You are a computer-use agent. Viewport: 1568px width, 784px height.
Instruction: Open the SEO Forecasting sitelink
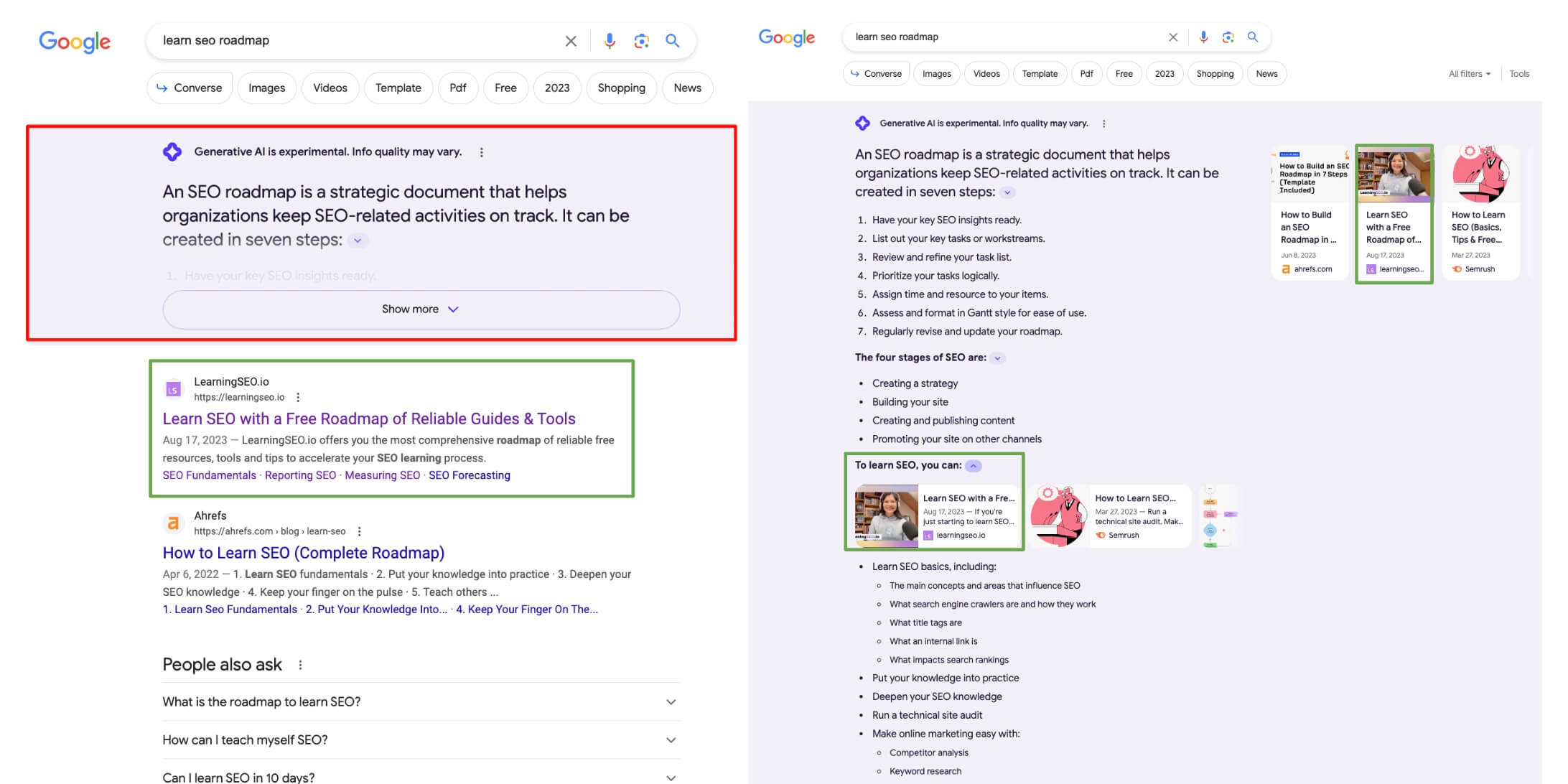[x=470, y=475]
